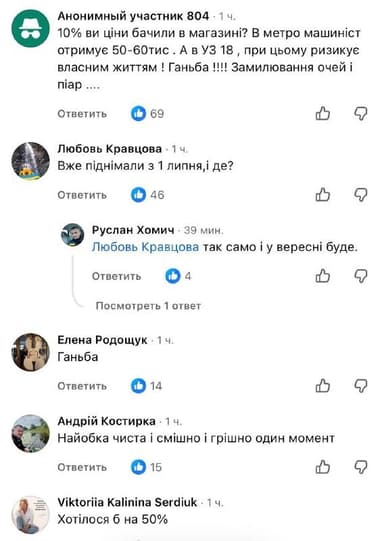Click Ответить under Любовь Кравцова's comment
The image size is (384, 541).
82,195
